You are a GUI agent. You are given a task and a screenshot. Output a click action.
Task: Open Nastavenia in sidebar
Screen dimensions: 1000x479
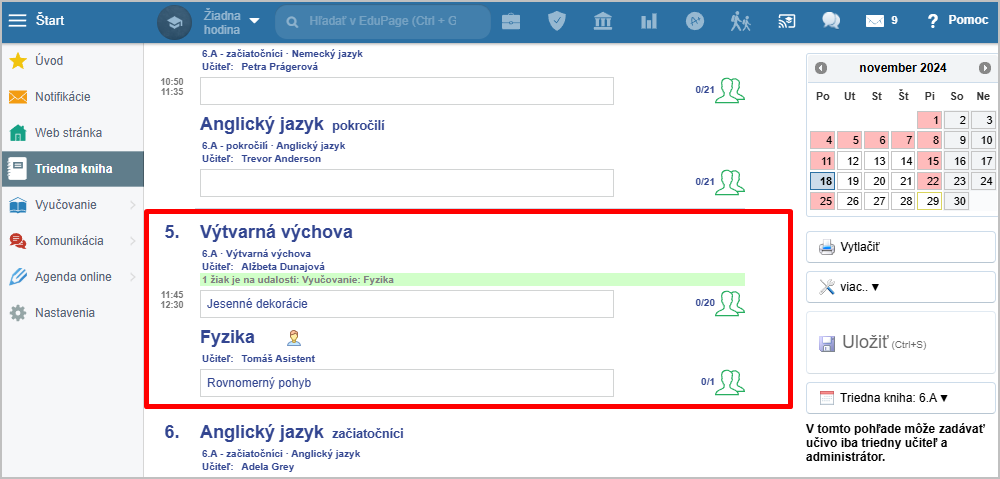[x=72, y=313]
